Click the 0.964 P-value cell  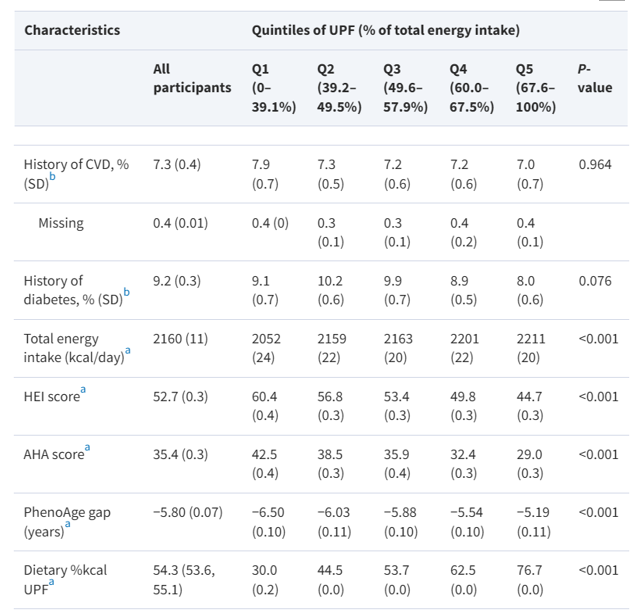coord(595,164)
